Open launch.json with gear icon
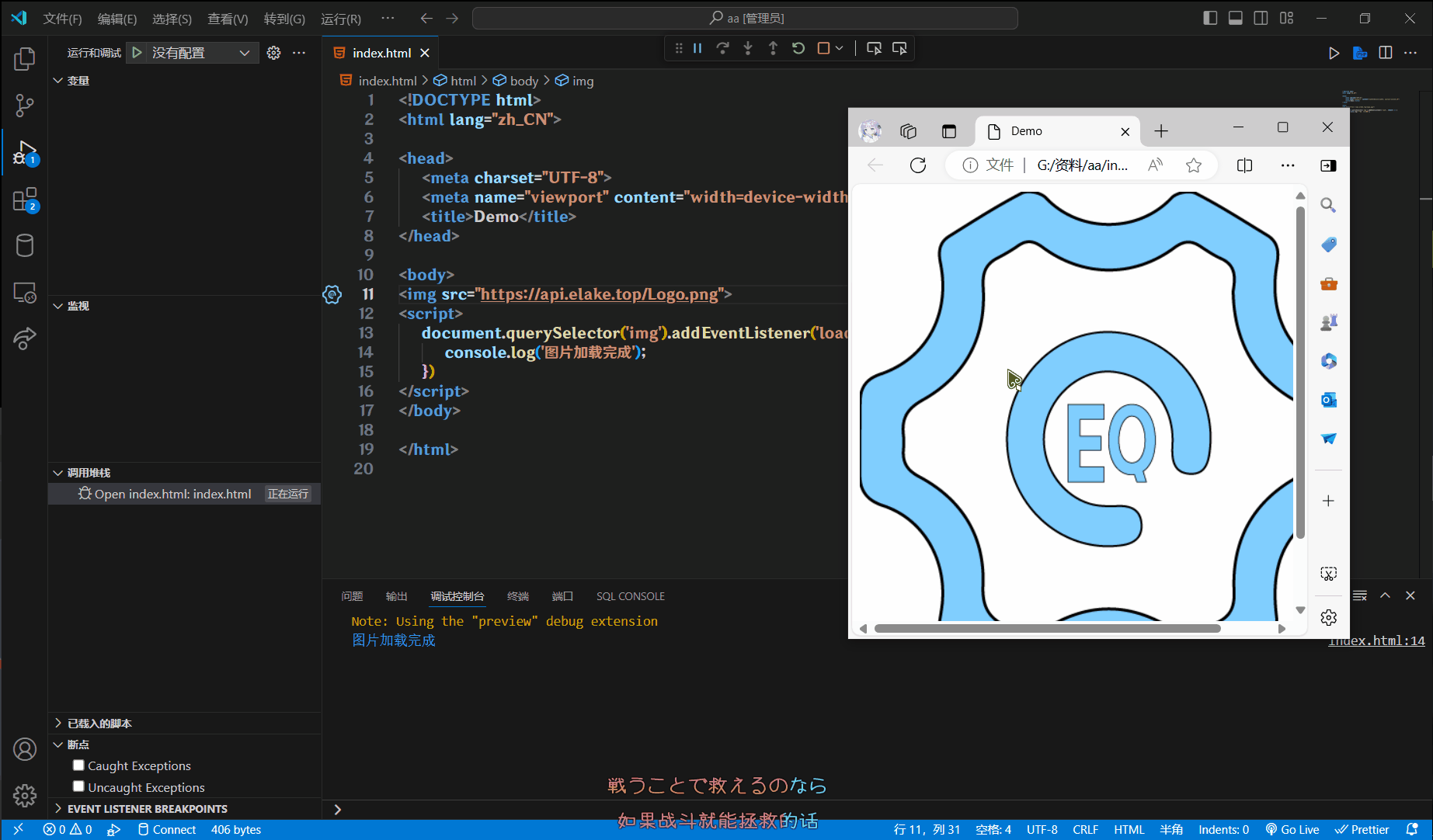Image resolution: width=1433 pixels, height=840 pixels. (273, 53)
